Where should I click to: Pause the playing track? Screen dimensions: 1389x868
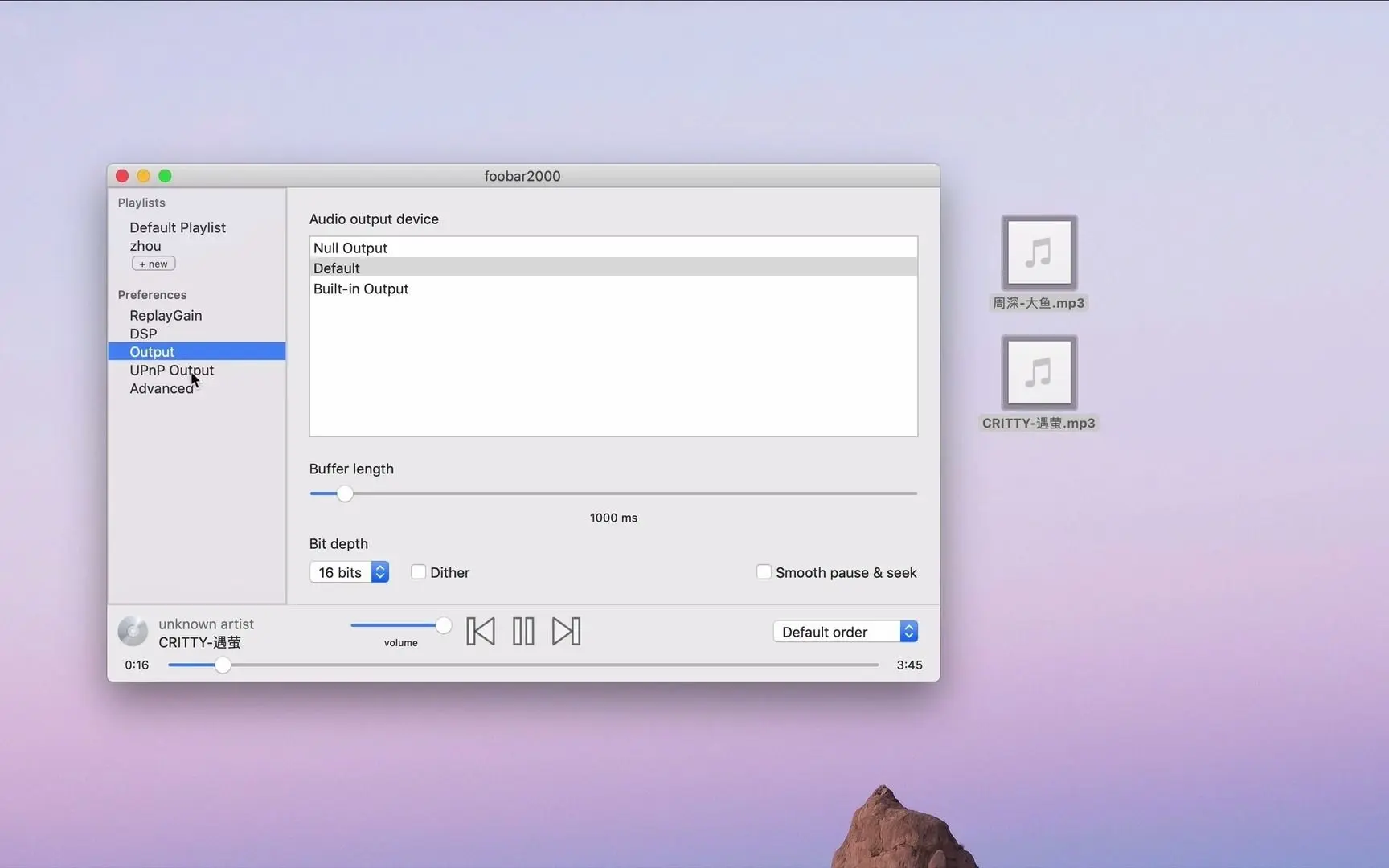(x=523, y=631)
